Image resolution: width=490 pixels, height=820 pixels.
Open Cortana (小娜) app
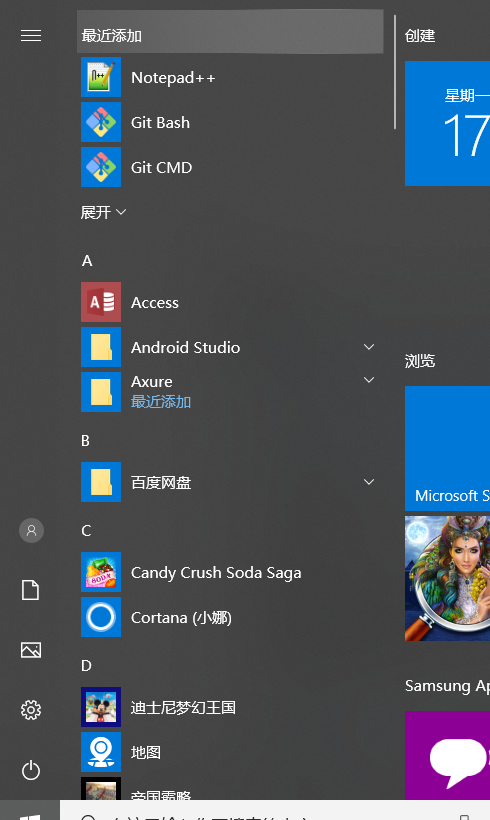click(x=230, y=617)
